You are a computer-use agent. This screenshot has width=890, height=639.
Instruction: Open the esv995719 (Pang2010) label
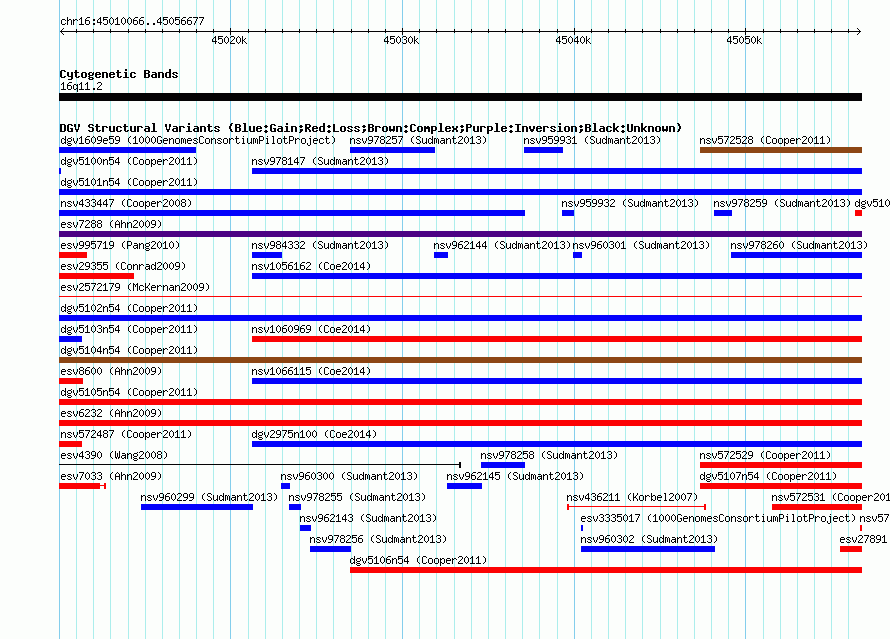click(x=120, y=245)
